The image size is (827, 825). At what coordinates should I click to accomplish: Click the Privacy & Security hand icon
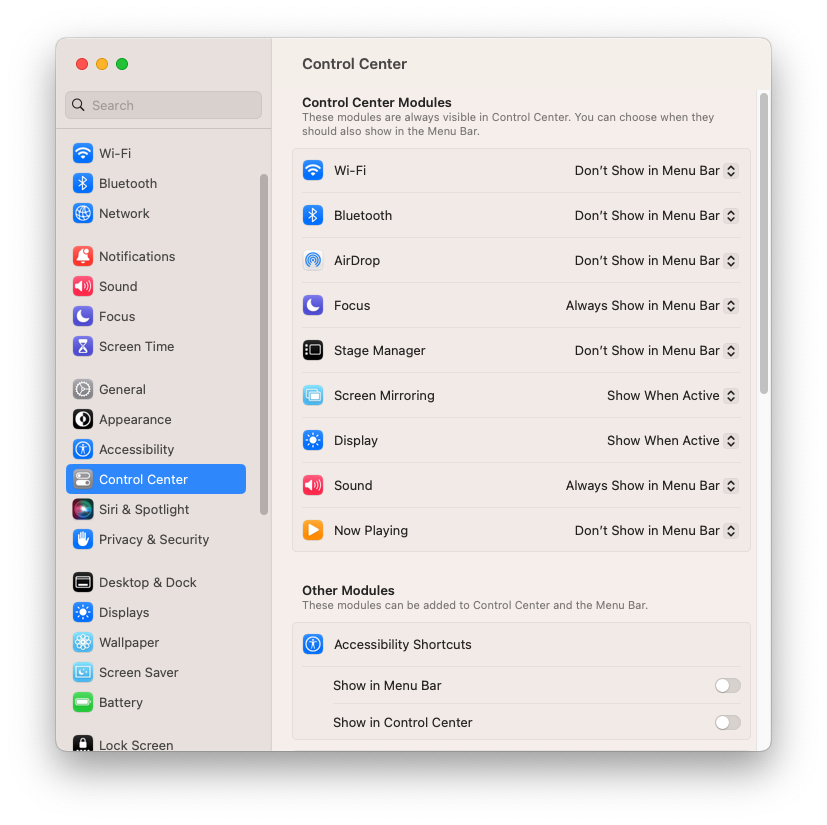pyautogui.click(x=83, y=540)
